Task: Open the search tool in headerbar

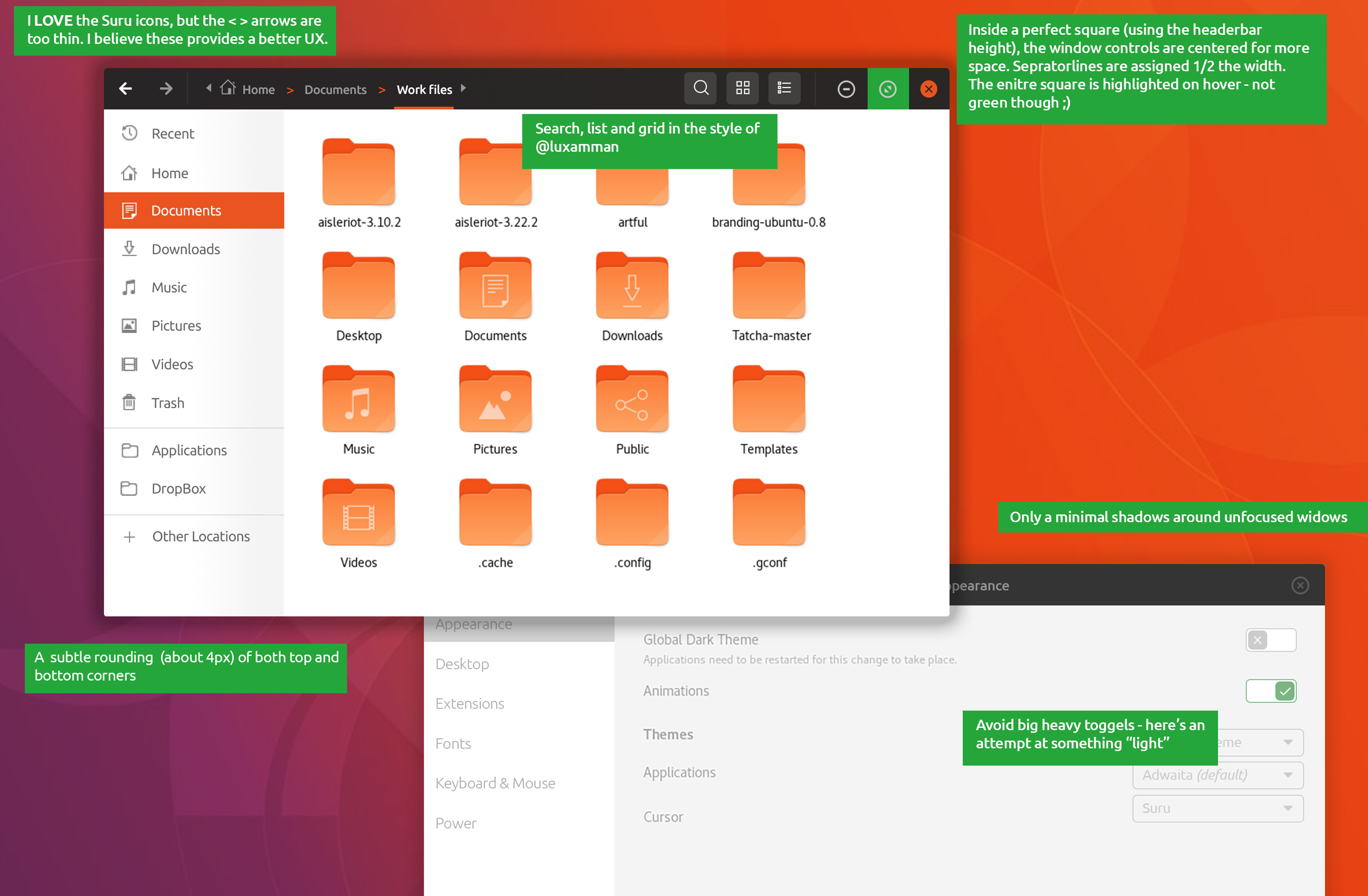Action: click(x=700, y=88)
